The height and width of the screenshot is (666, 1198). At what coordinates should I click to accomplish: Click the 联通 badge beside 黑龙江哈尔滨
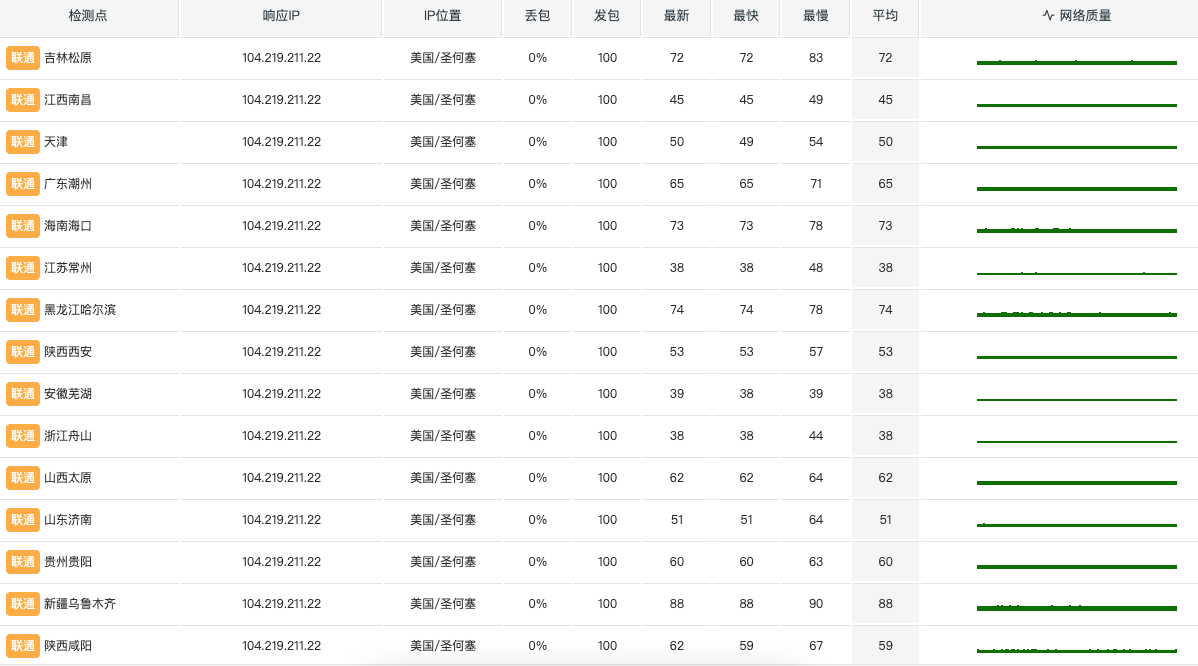[x=23, y=310]
